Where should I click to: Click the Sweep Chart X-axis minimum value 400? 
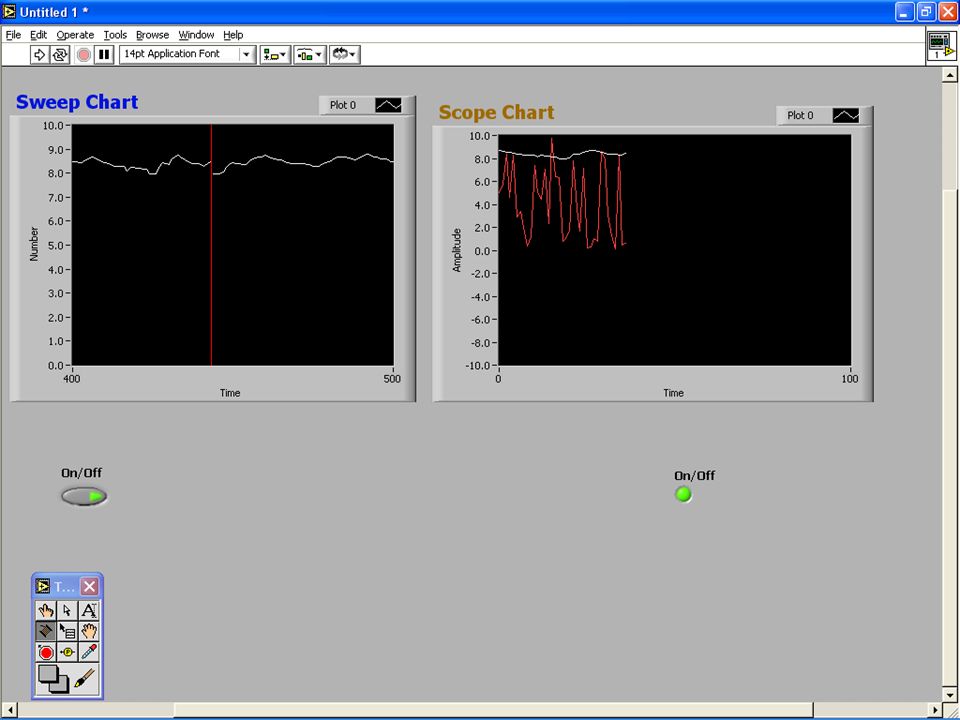pyautogui.click(x=72, y=378)
